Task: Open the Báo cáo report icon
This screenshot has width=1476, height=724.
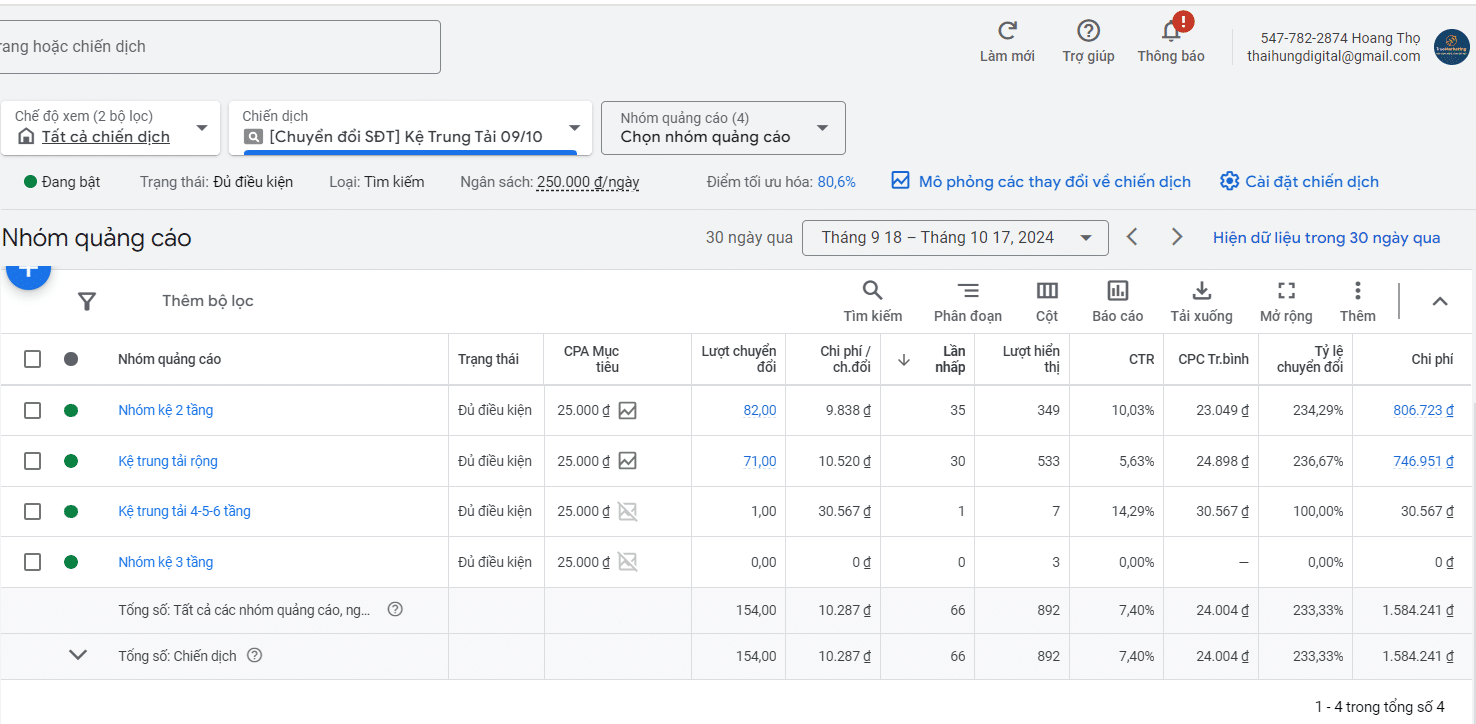Action: click(1117, 291)
